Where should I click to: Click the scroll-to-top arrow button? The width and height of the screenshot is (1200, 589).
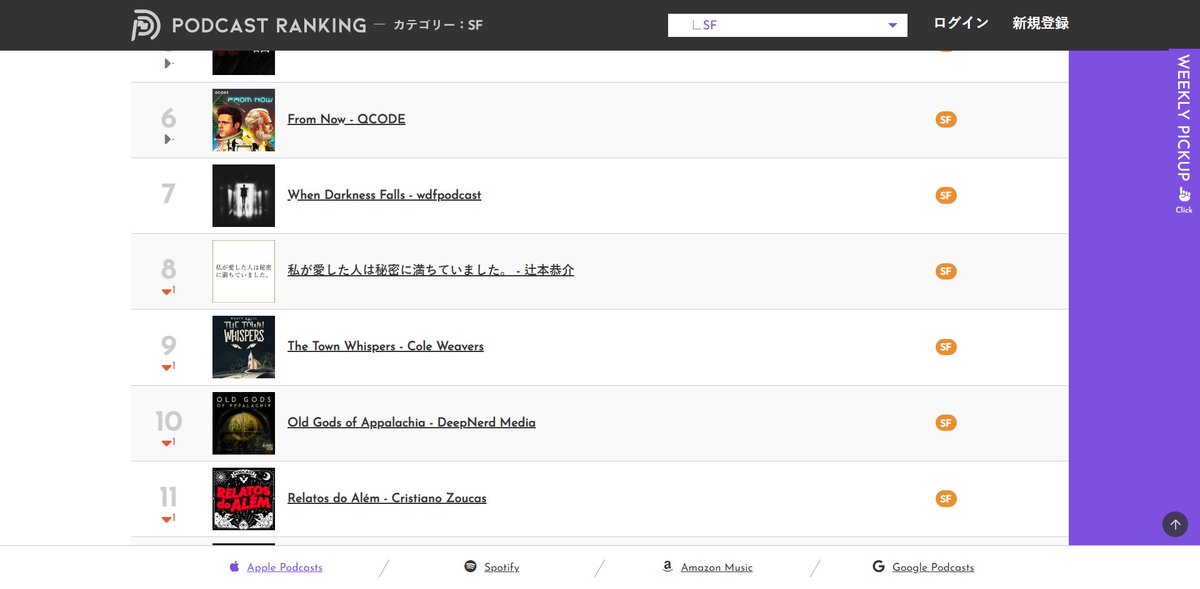pos(1175,524)
